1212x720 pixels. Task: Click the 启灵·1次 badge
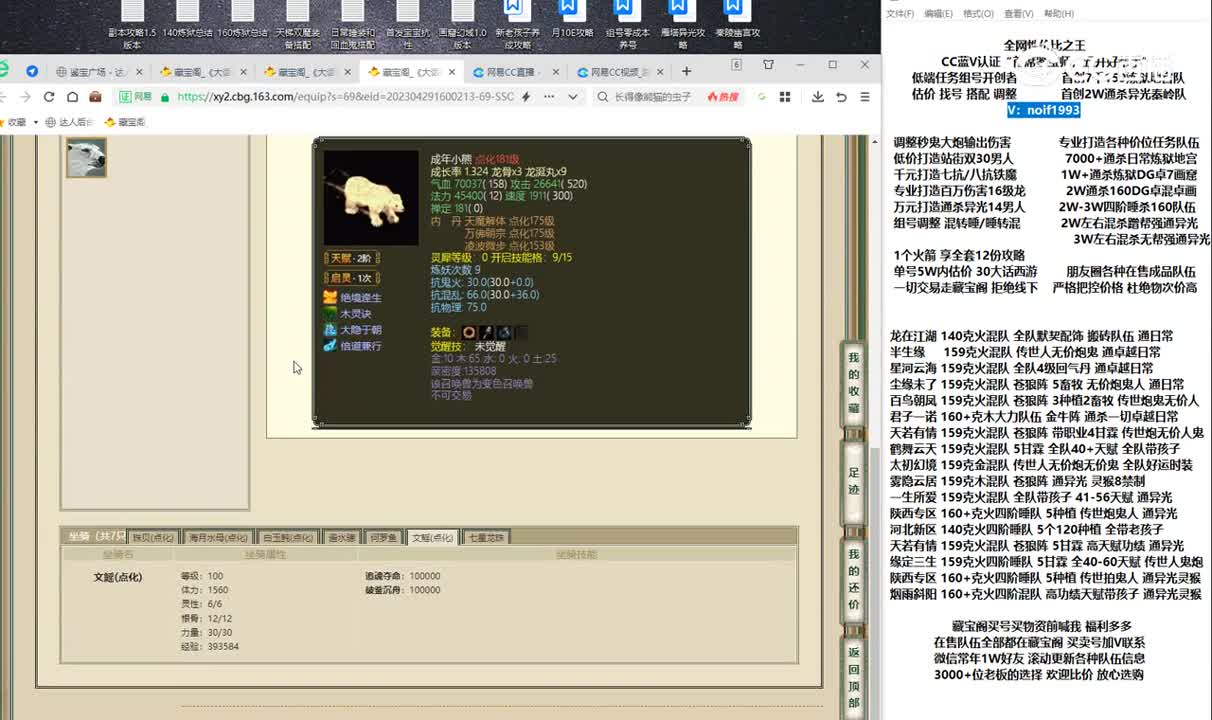352,278
